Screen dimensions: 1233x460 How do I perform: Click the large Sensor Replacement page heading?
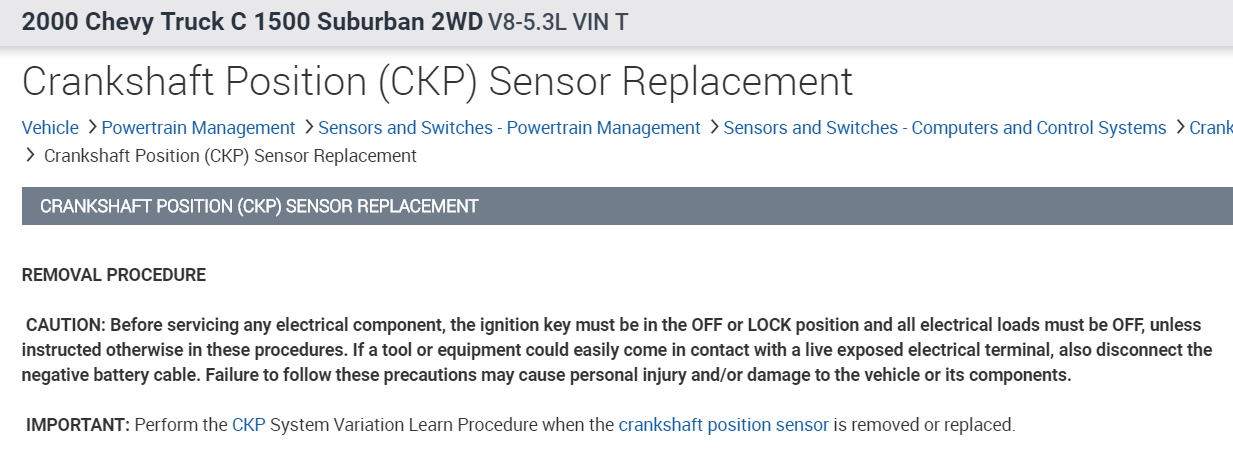click(437, 82)
